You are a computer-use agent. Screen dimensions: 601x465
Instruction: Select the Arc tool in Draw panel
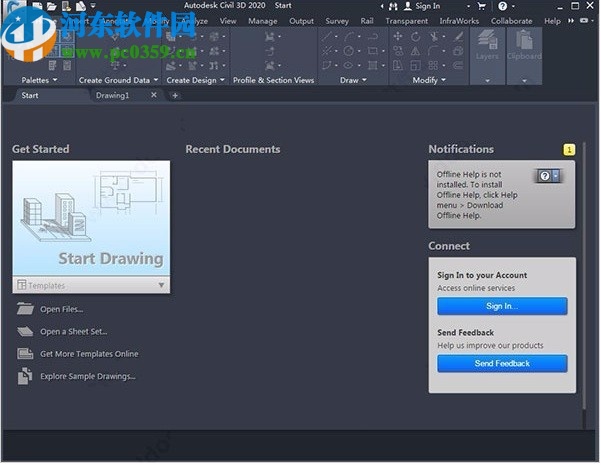[x=349, y=36]
